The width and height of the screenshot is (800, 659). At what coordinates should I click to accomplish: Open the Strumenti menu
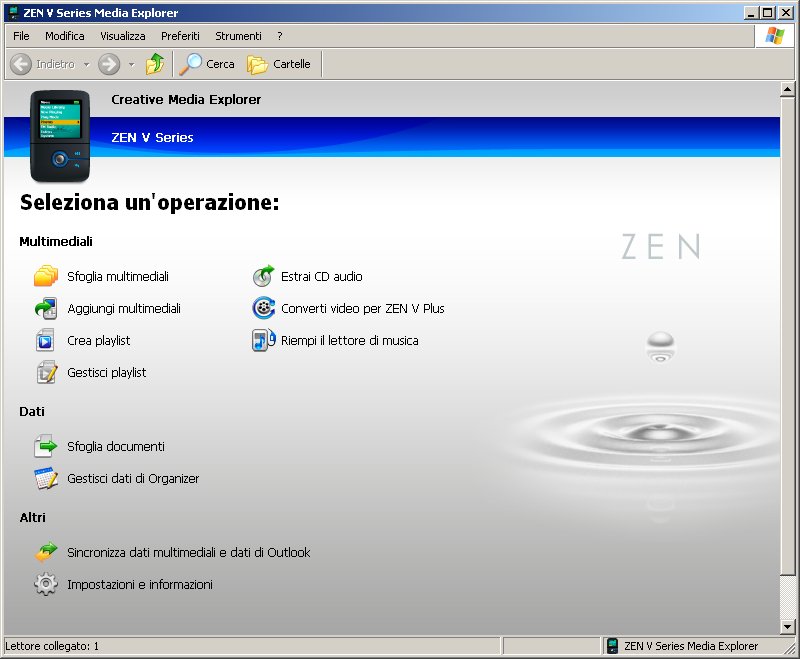[x=238, y=36]
